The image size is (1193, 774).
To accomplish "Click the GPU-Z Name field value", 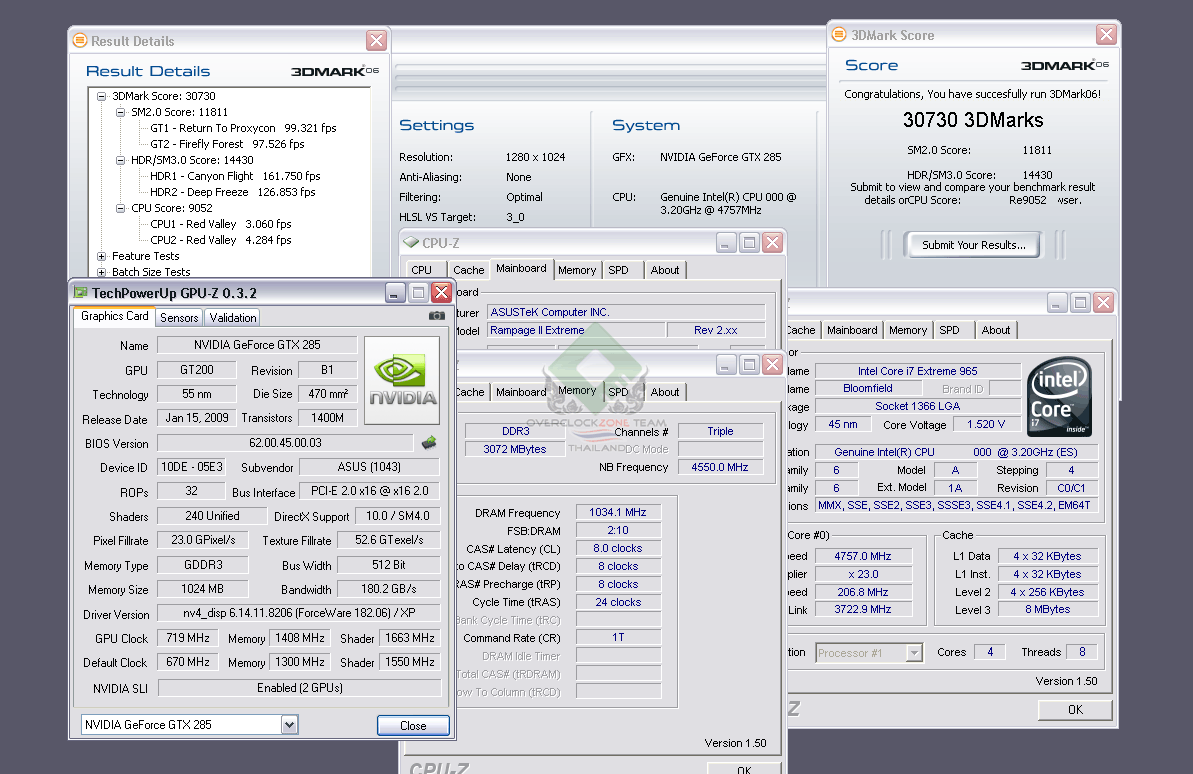I will click(x=257, y=345).
